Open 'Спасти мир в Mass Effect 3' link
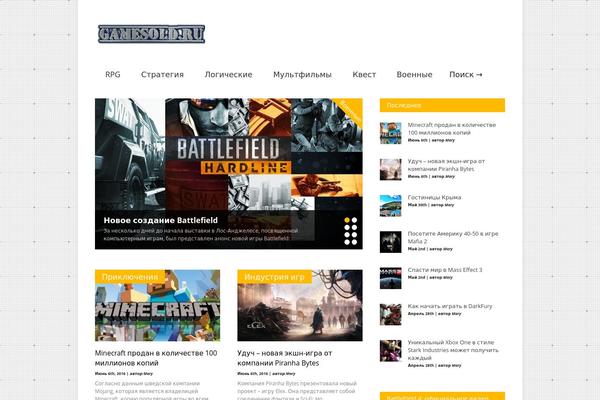Image resolution: width=600 pixels, height=400 pixels. click(x=445, y=270)
